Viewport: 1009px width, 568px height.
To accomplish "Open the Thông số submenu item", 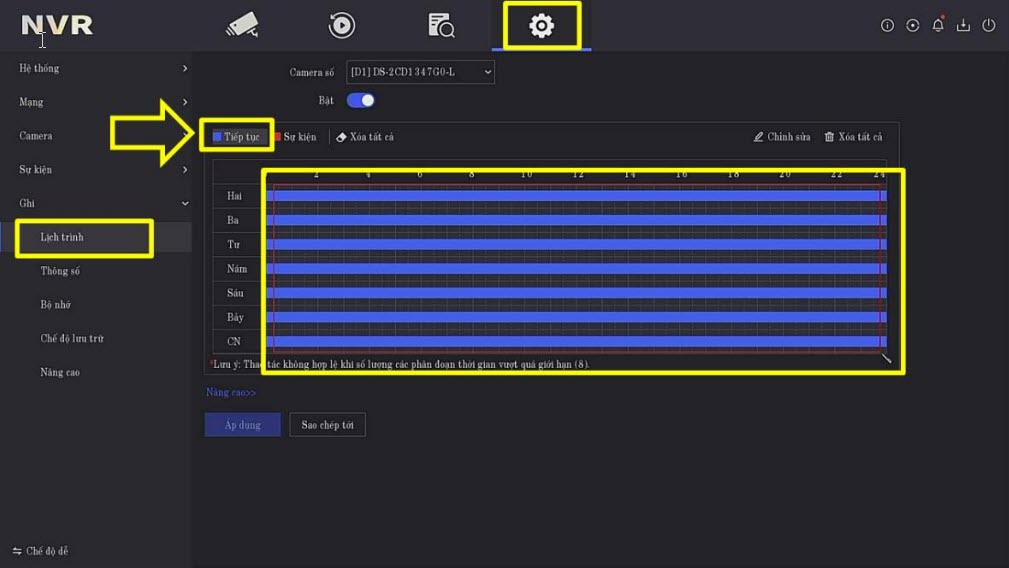I will [x=60, y=271].
